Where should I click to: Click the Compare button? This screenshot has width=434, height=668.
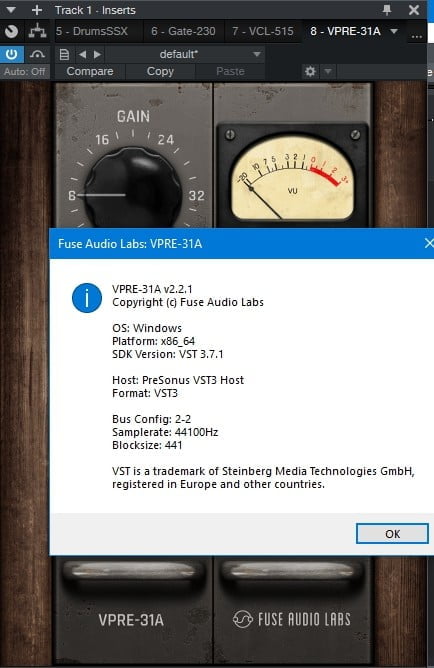pyautogui.click(x=90, y=71)
